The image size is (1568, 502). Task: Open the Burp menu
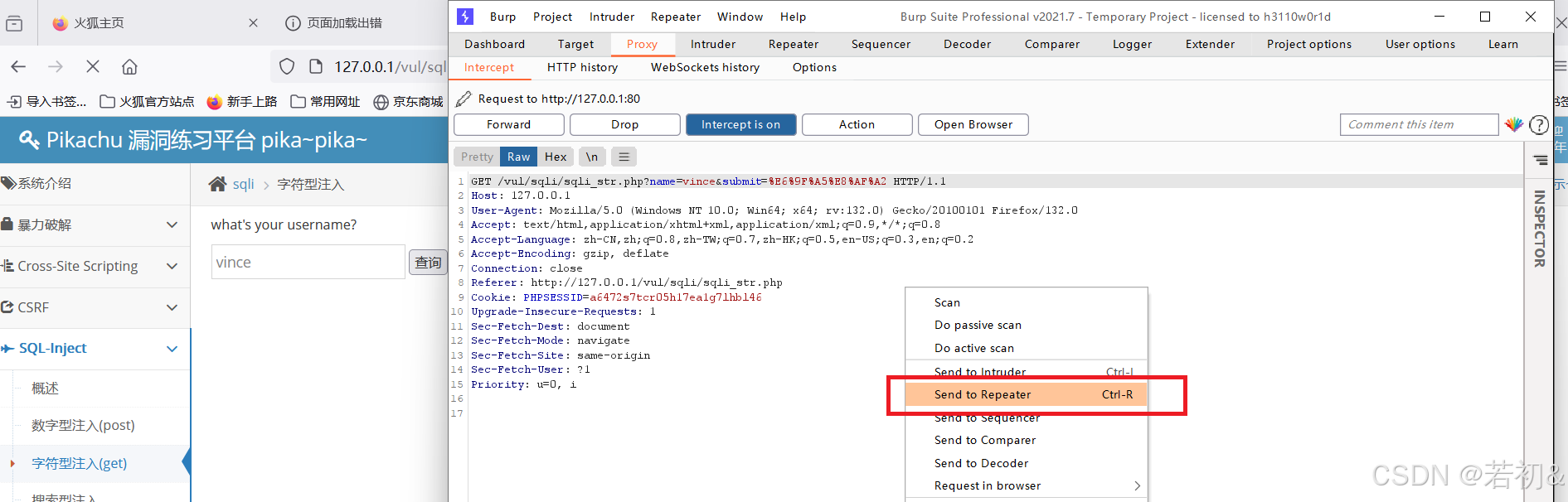pyautogui.click(x=502, y=17)
